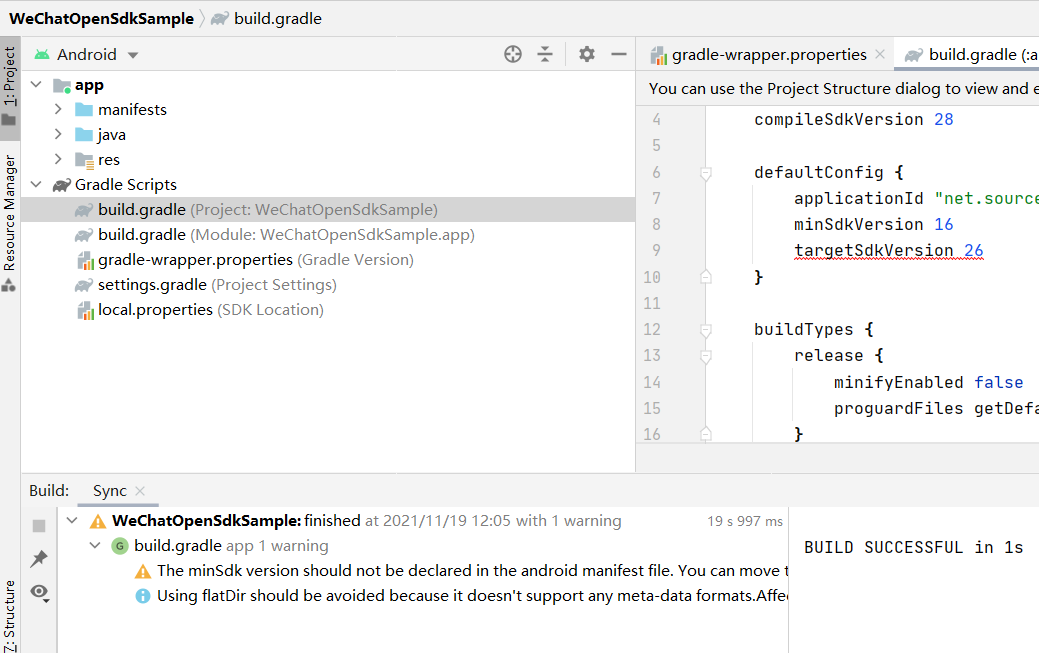The width and height of the screenshot is (1039, 653).
Task: Click the Collapse All icon in Project panel
Action: click(x=545, y=54)
